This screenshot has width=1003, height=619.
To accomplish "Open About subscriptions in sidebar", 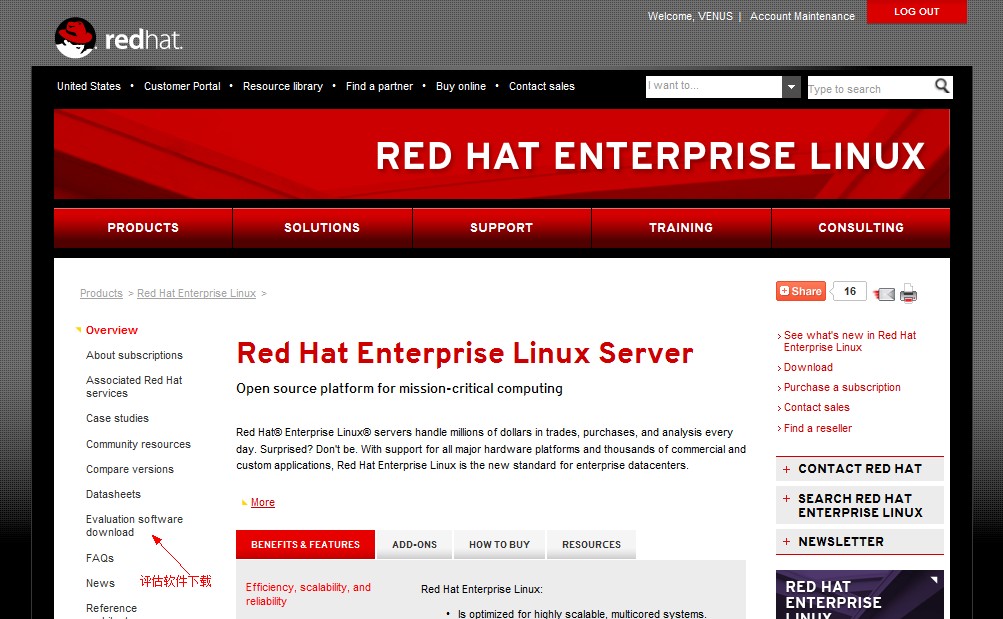I will (x=134, y=355).
